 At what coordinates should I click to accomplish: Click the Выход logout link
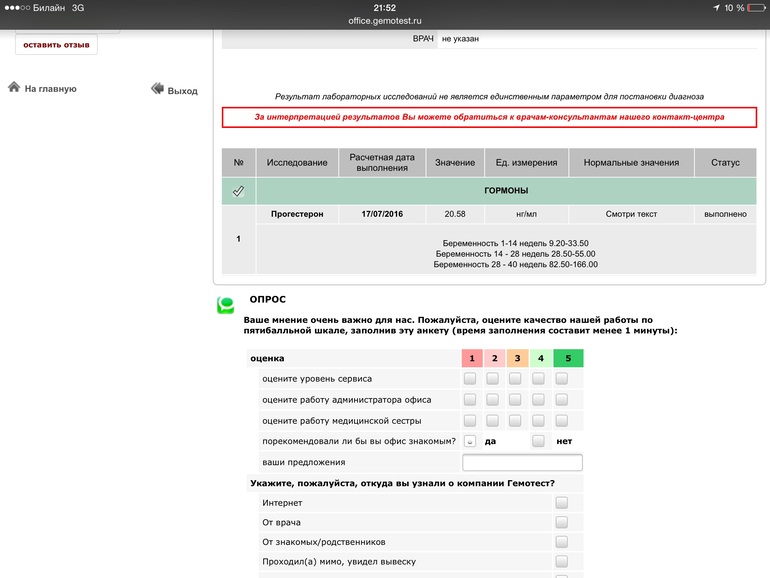pyautogui.click(x=182, y=91)
